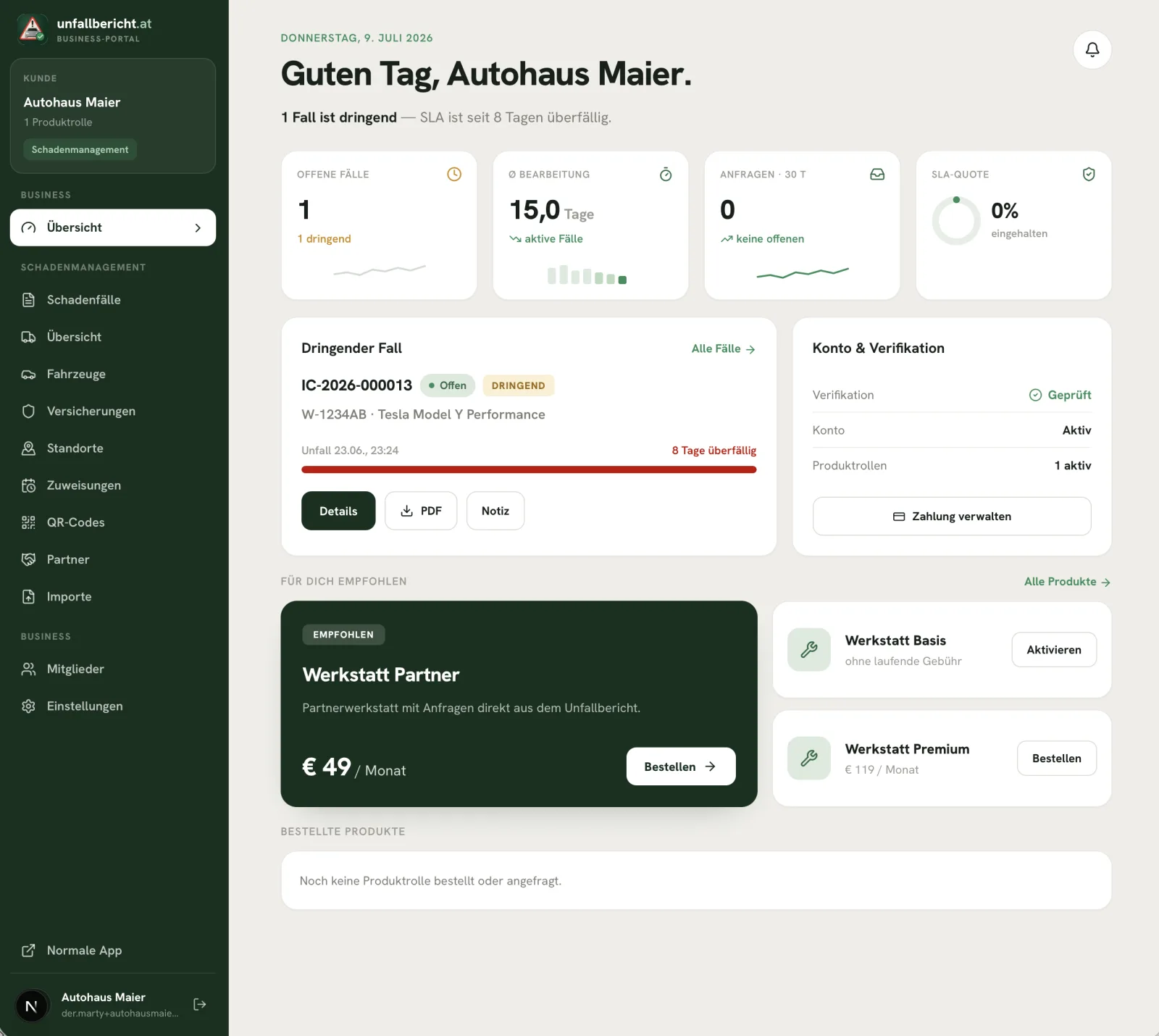Order Werkstatt Partner with Bestellen arrow button
Viewport: 1159px width, 1036px height.
tap(681, 766)
